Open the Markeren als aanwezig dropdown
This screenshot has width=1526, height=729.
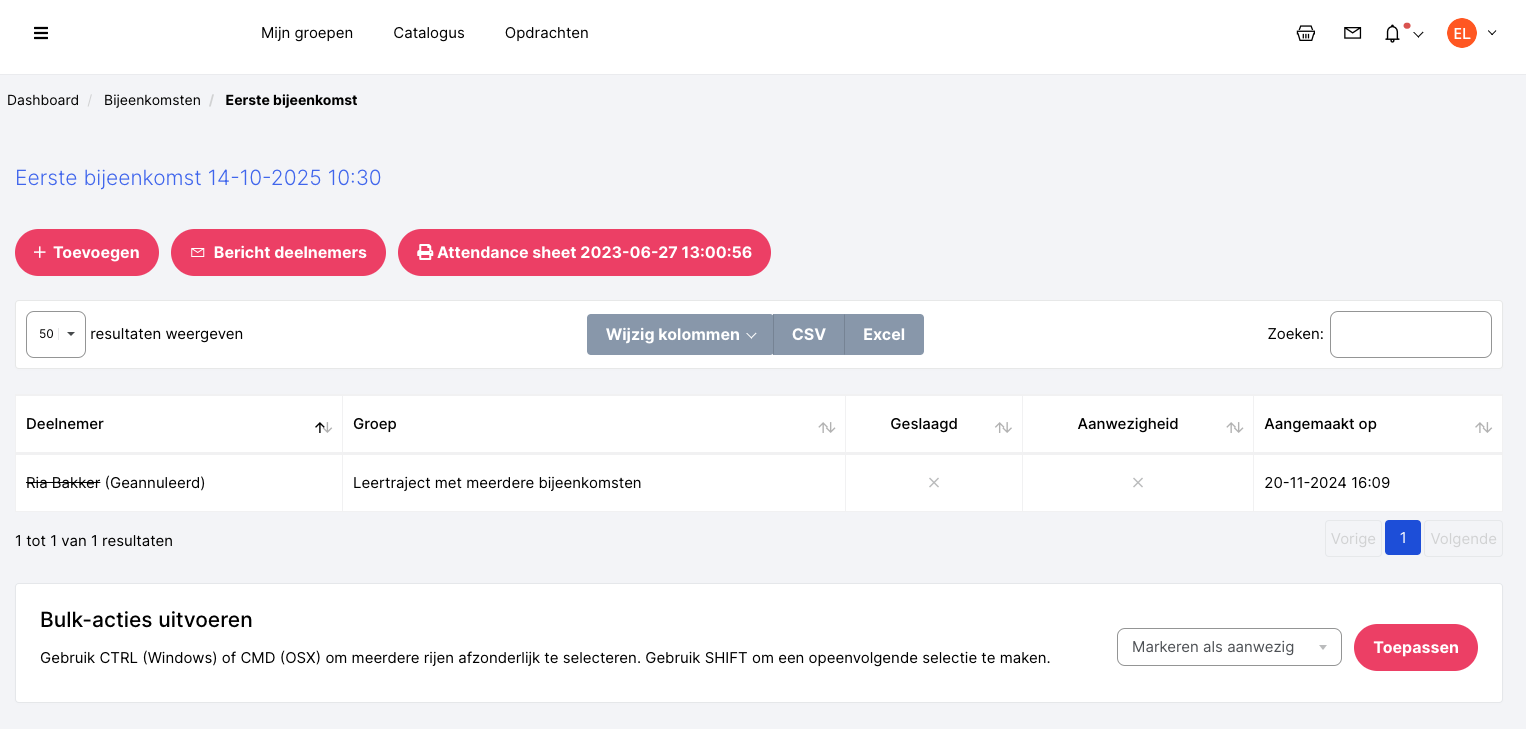[1228, 647]
